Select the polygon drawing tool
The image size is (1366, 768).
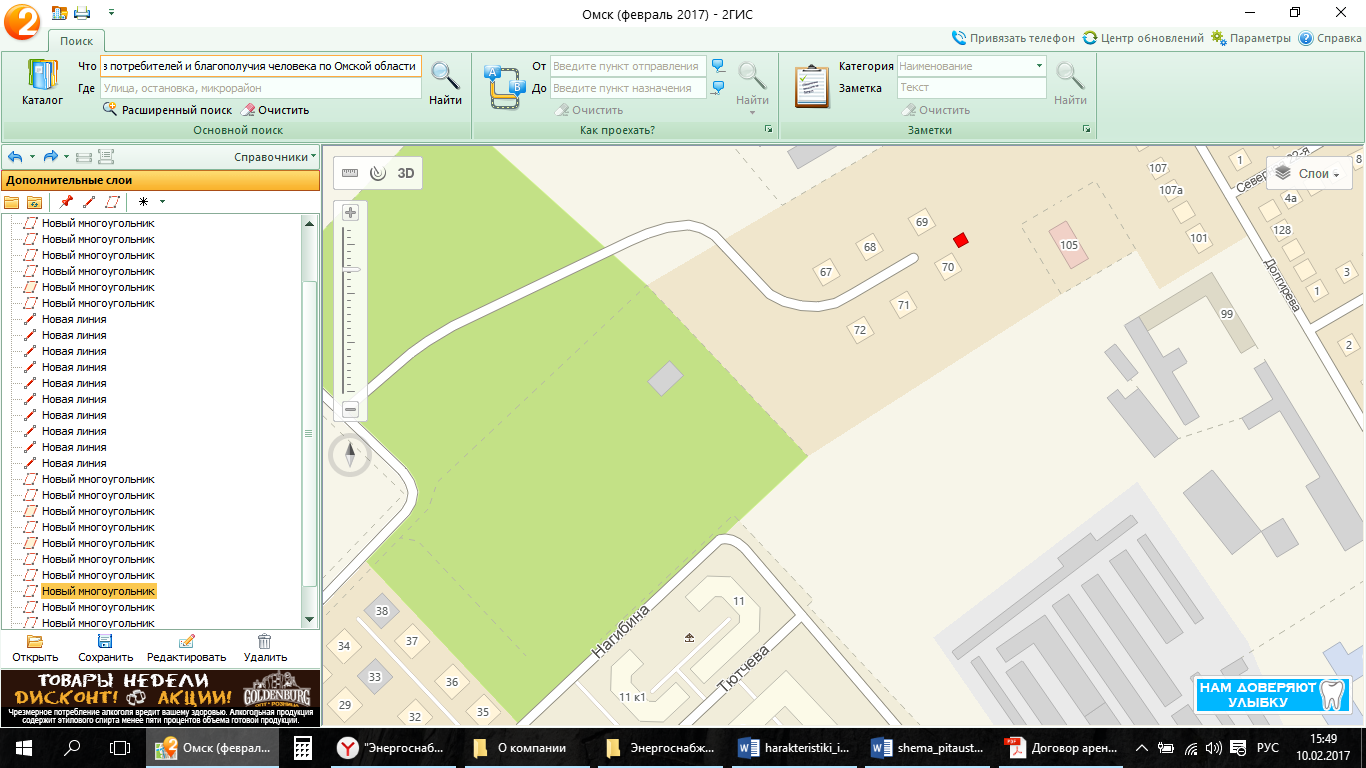tap(111, 201)
